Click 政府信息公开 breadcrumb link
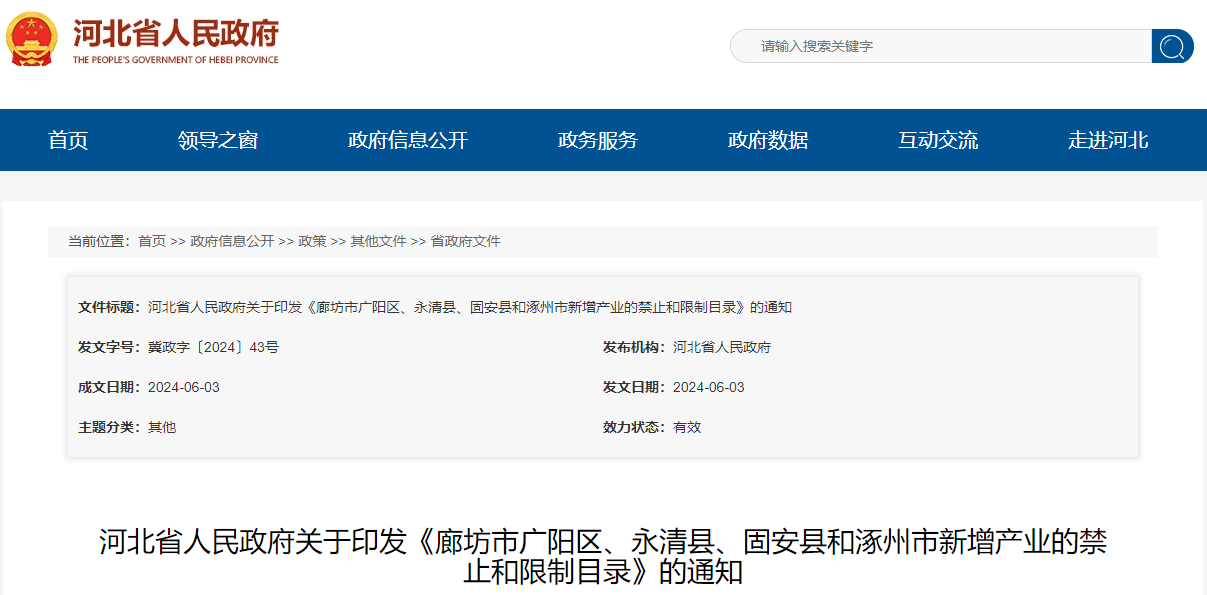Image resolution: width=1207 pixels, height=595 pixels. tap(232, 241)
